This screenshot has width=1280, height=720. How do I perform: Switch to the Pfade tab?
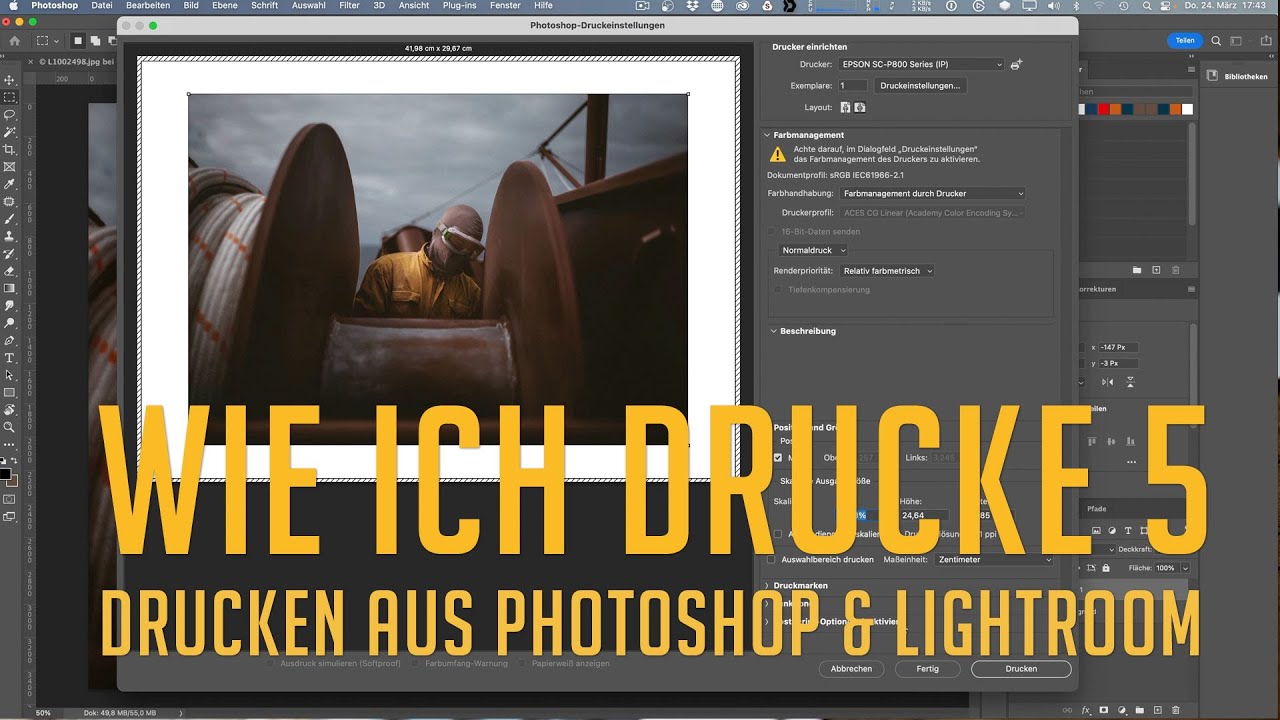[1097, 509]
